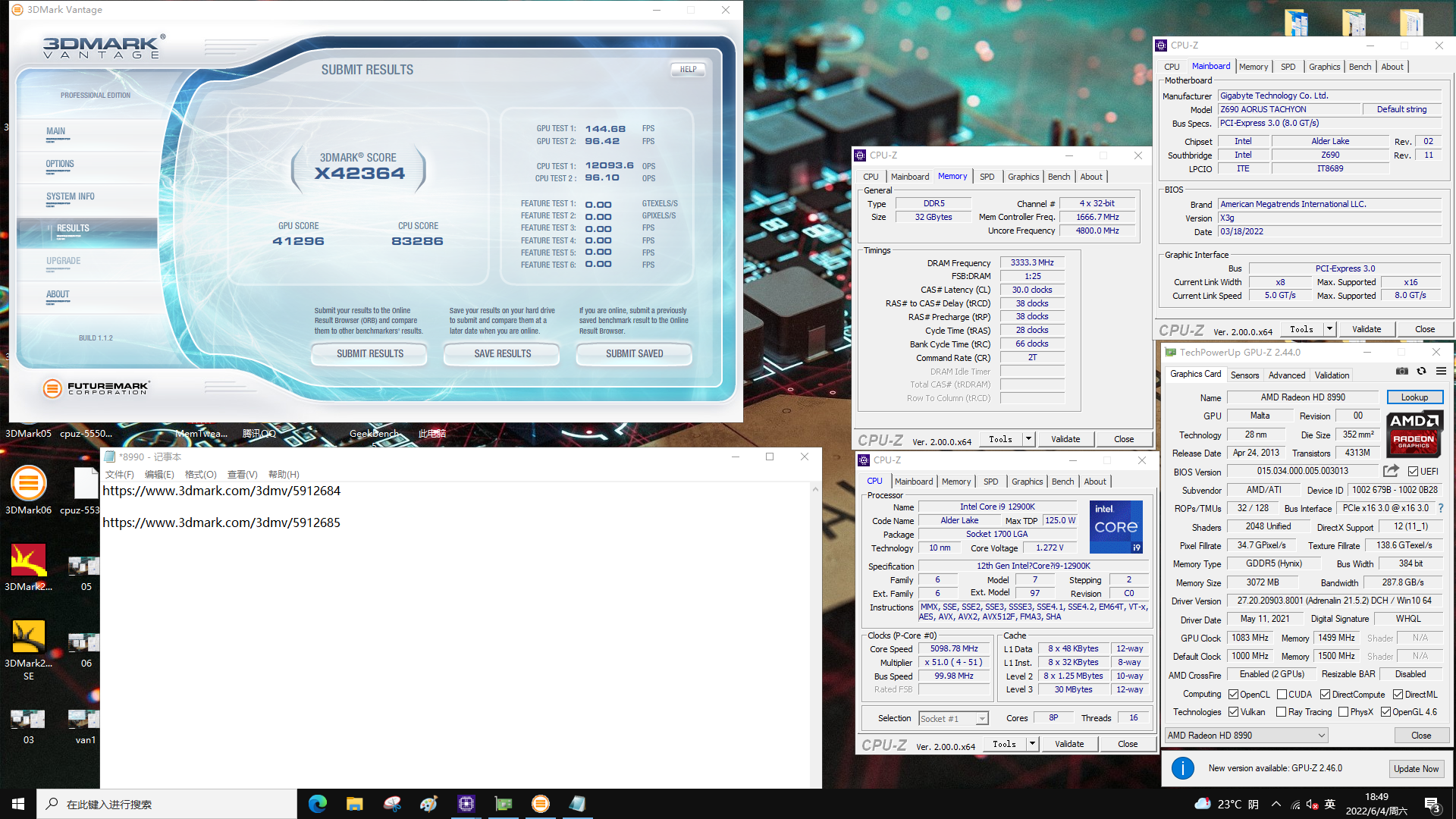Click the AMD Radeon Graphics logo in GPU-Z
This screenshot has height=819, width=1456.
pos(1414,433)
